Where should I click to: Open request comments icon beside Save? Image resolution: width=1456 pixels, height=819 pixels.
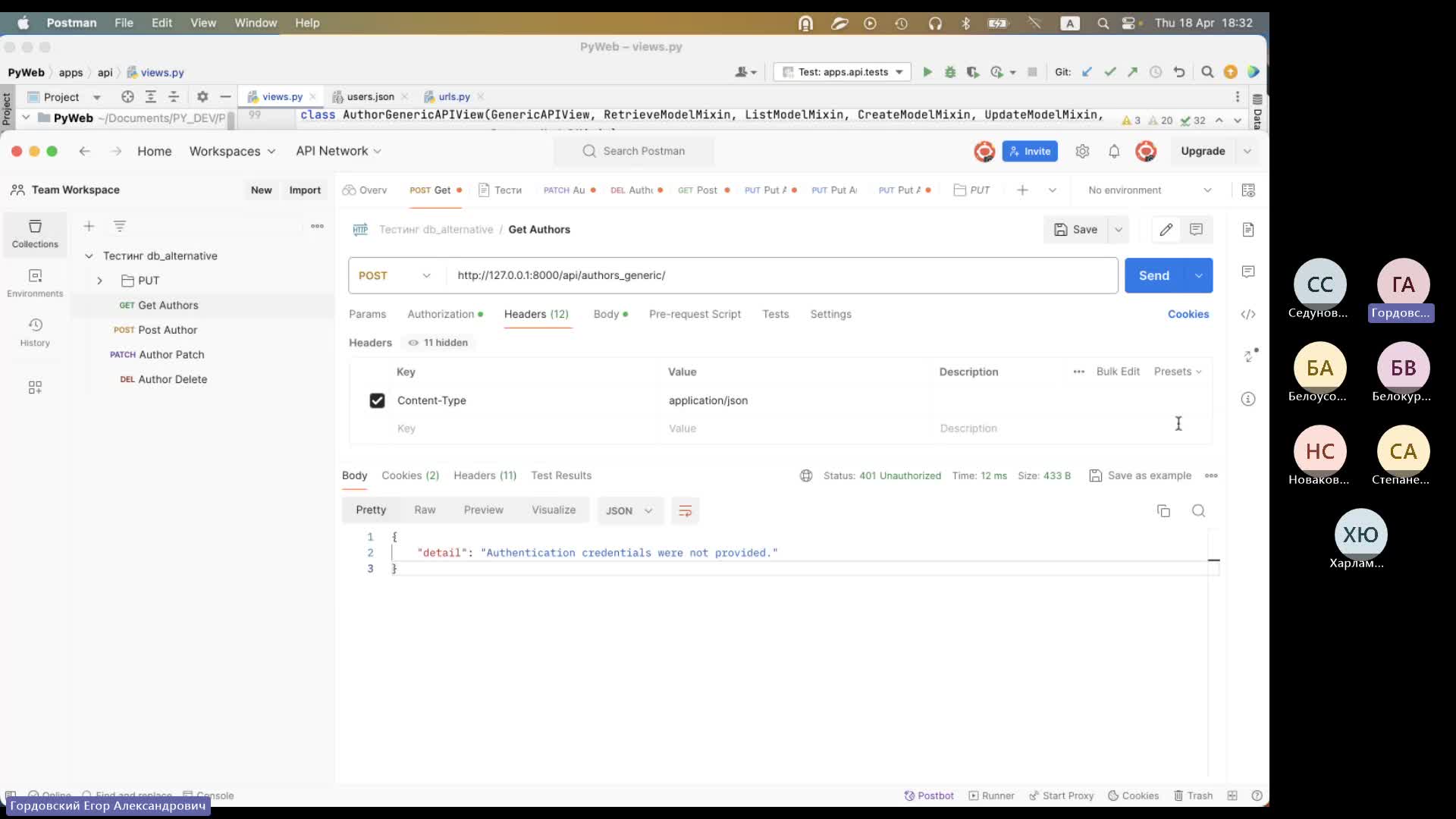coord(1196,229)
